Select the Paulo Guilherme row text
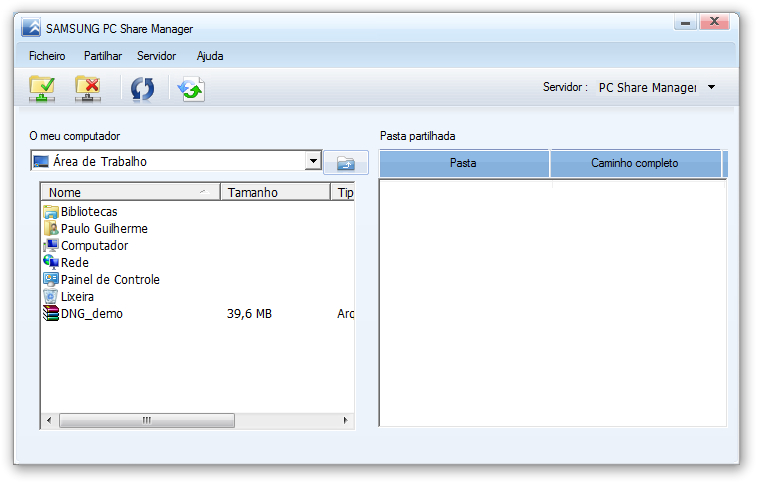Viewport: 757px width, 484px height. [104, 228]
